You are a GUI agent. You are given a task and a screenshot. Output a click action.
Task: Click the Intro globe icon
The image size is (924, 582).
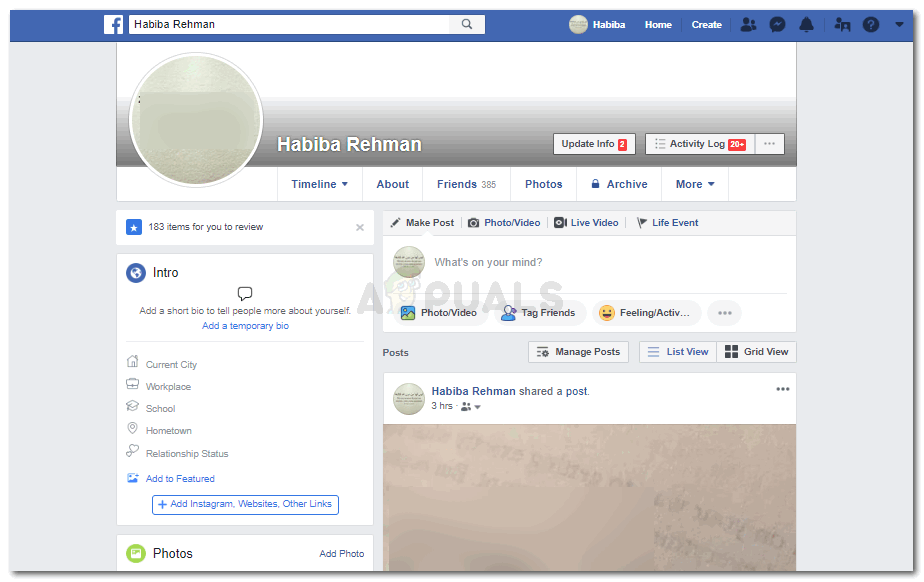pos(136,273)
